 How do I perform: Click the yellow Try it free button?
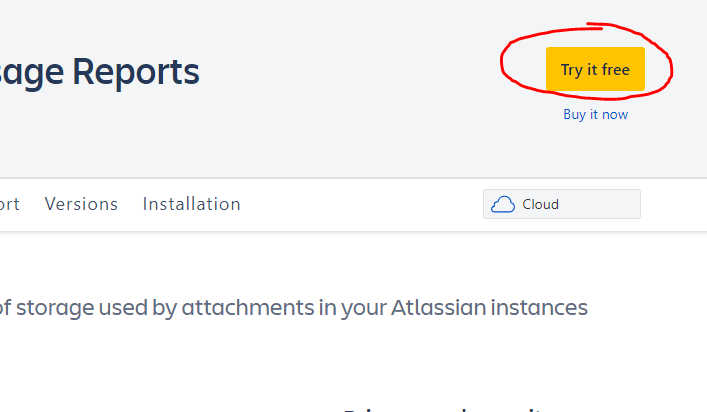click(595, 69)
